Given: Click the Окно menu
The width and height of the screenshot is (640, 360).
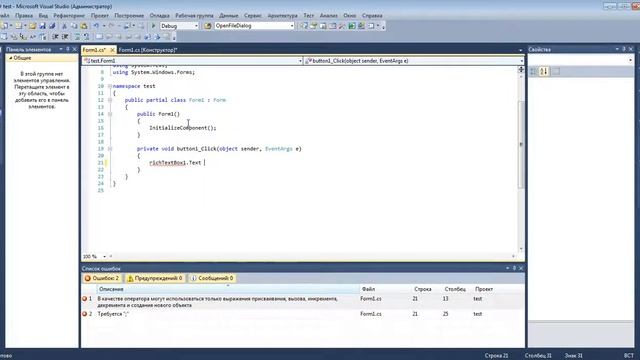Looking at the screenshot, I should 349,16.
